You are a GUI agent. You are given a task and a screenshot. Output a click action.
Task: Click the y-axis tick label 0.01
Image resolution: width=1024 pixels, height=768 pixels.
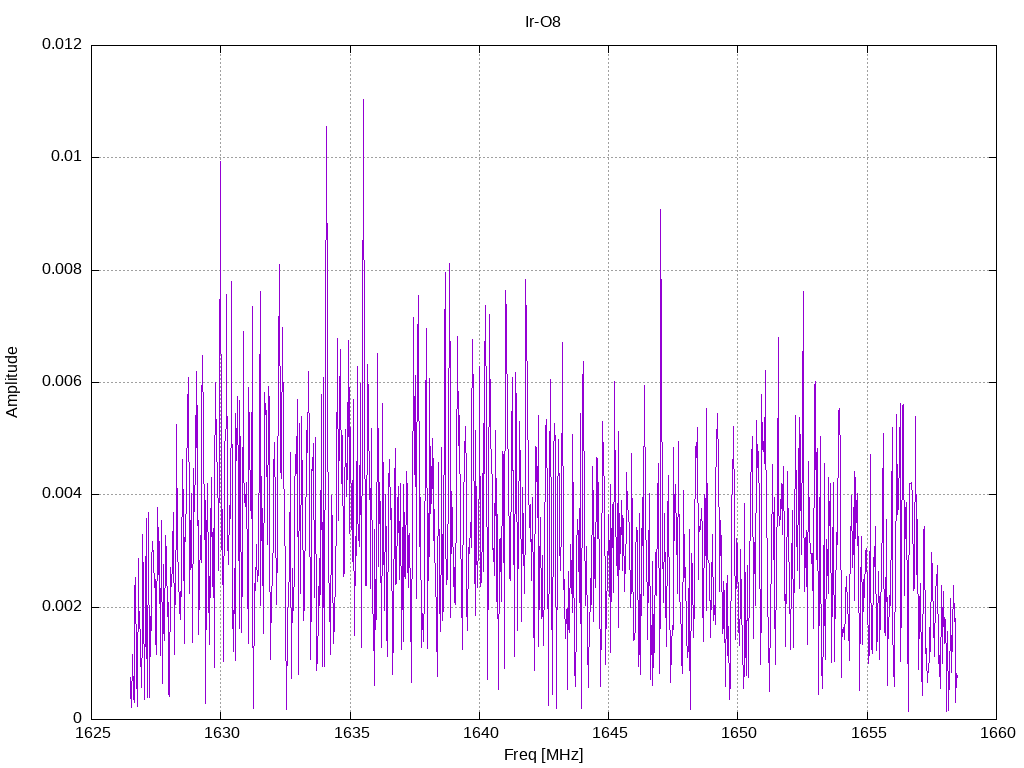(x=67, y=157)
